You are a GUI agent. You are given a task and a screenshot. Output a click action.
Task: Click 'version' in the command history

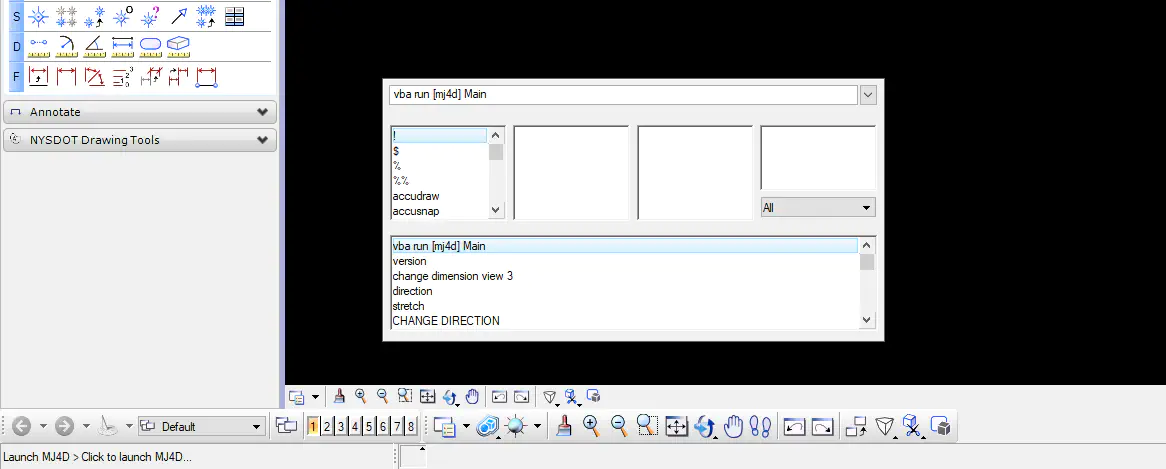click(409, 261)
